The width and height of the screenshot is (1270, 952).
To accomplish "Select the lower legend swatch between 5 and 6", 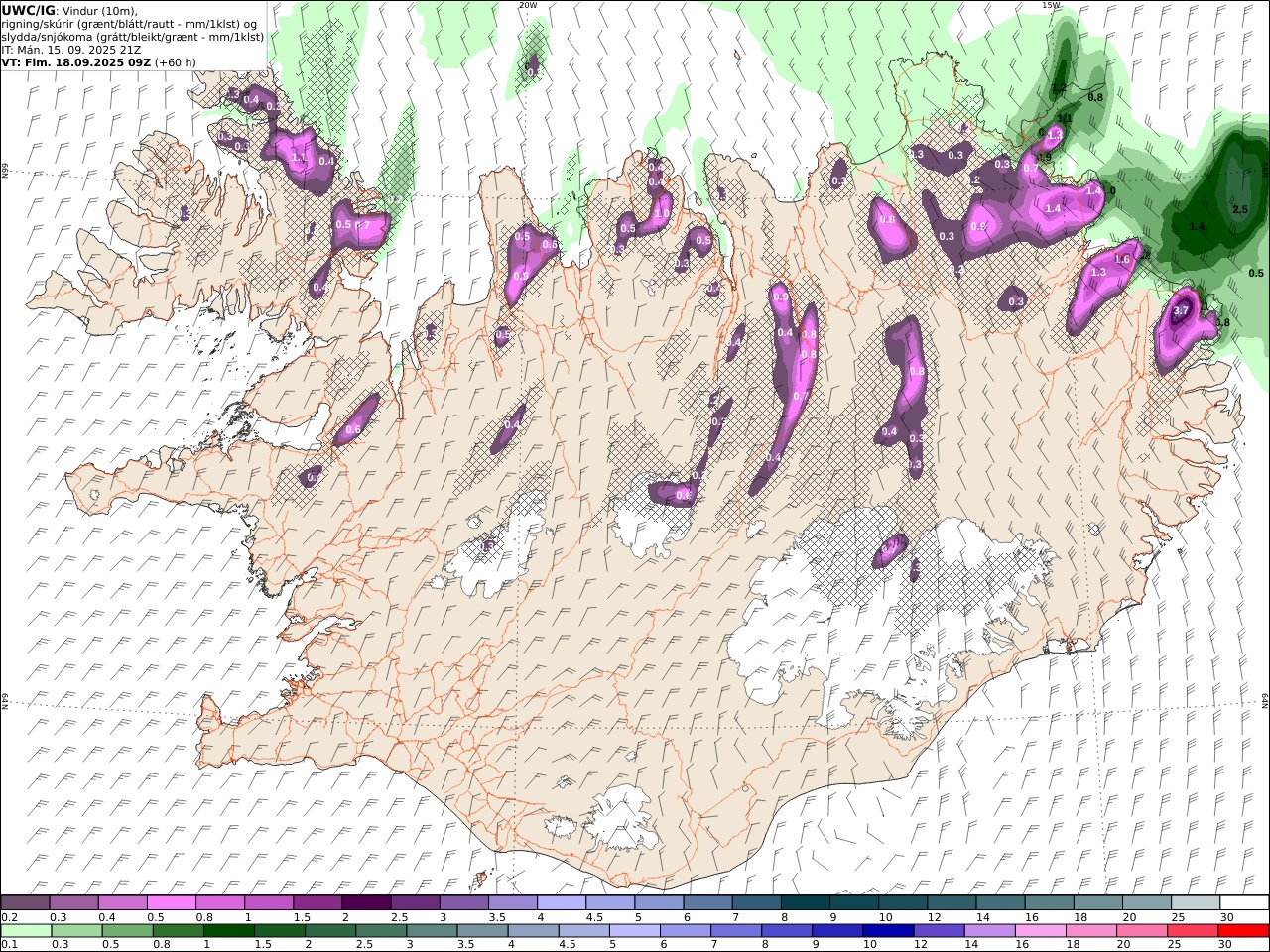I will [x=634, y=931].
